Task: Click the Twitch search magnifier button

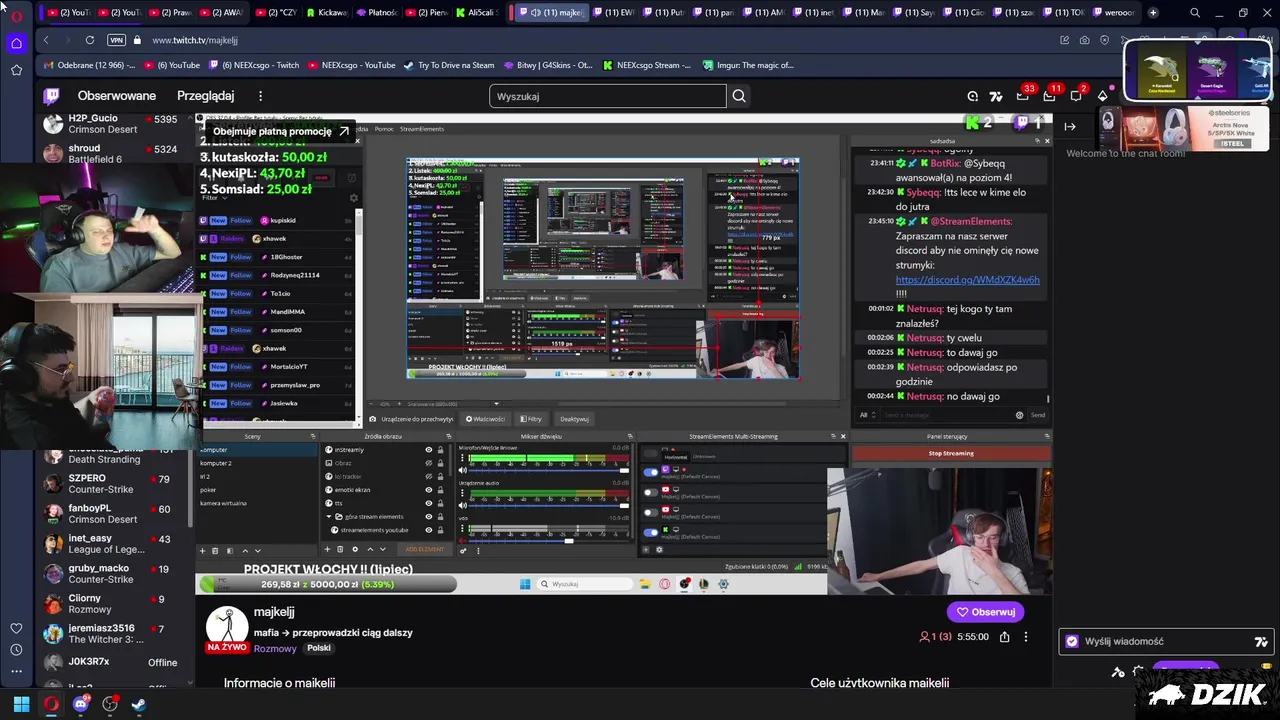Action: tap(739, 96)
